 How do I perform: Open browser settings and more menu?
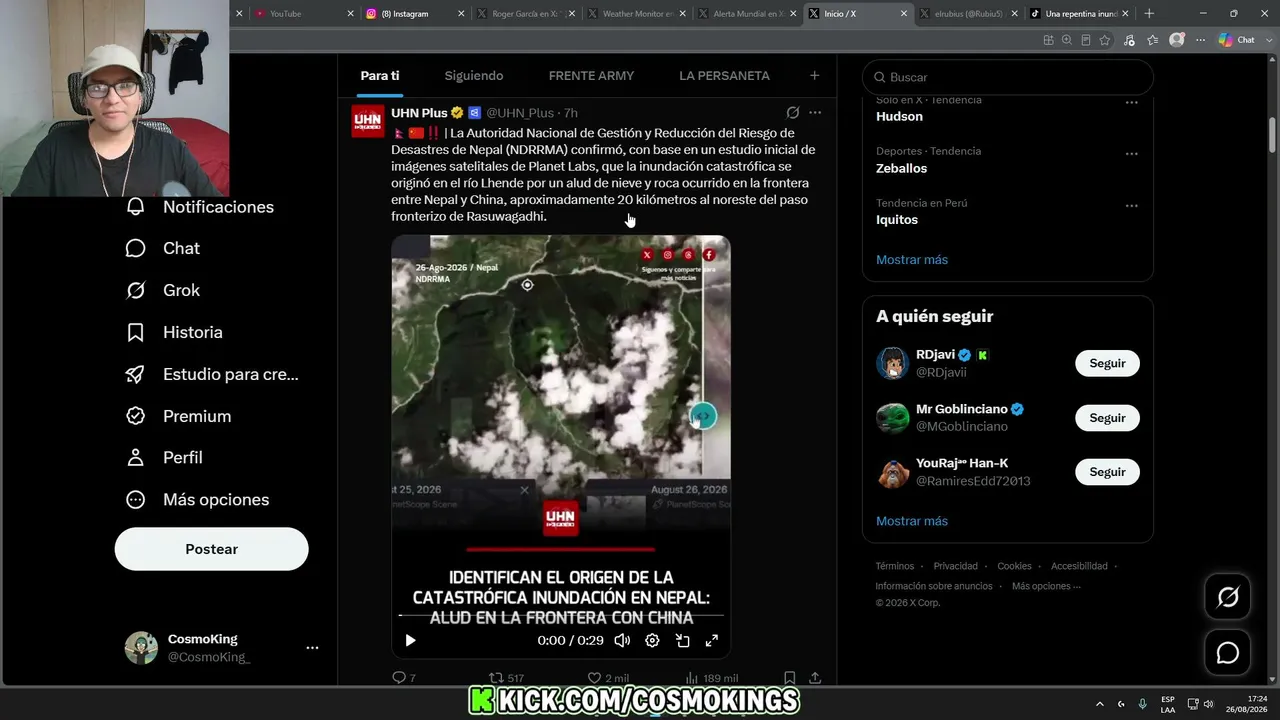pyautogui.click(x=1199, y=40)
